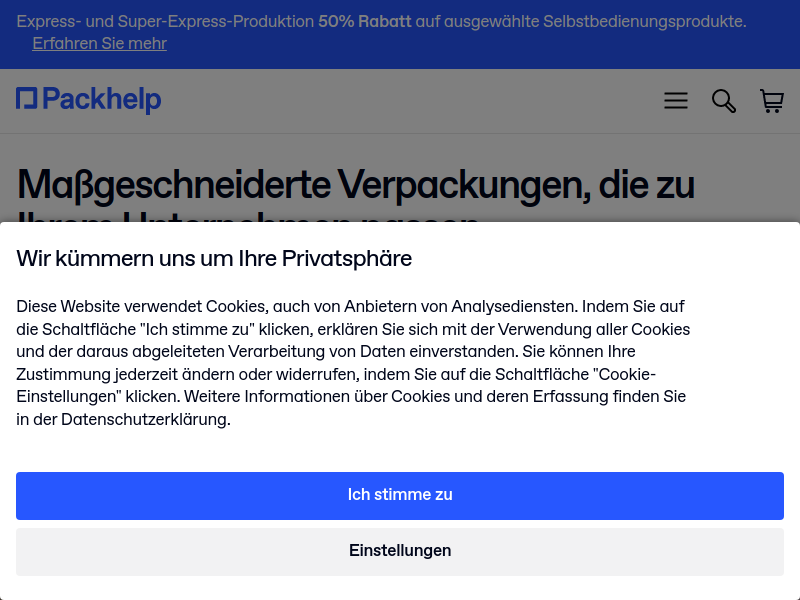Click the bold "50% Rabatt" banner text
800x600 pixels.
tap(364, 21)
